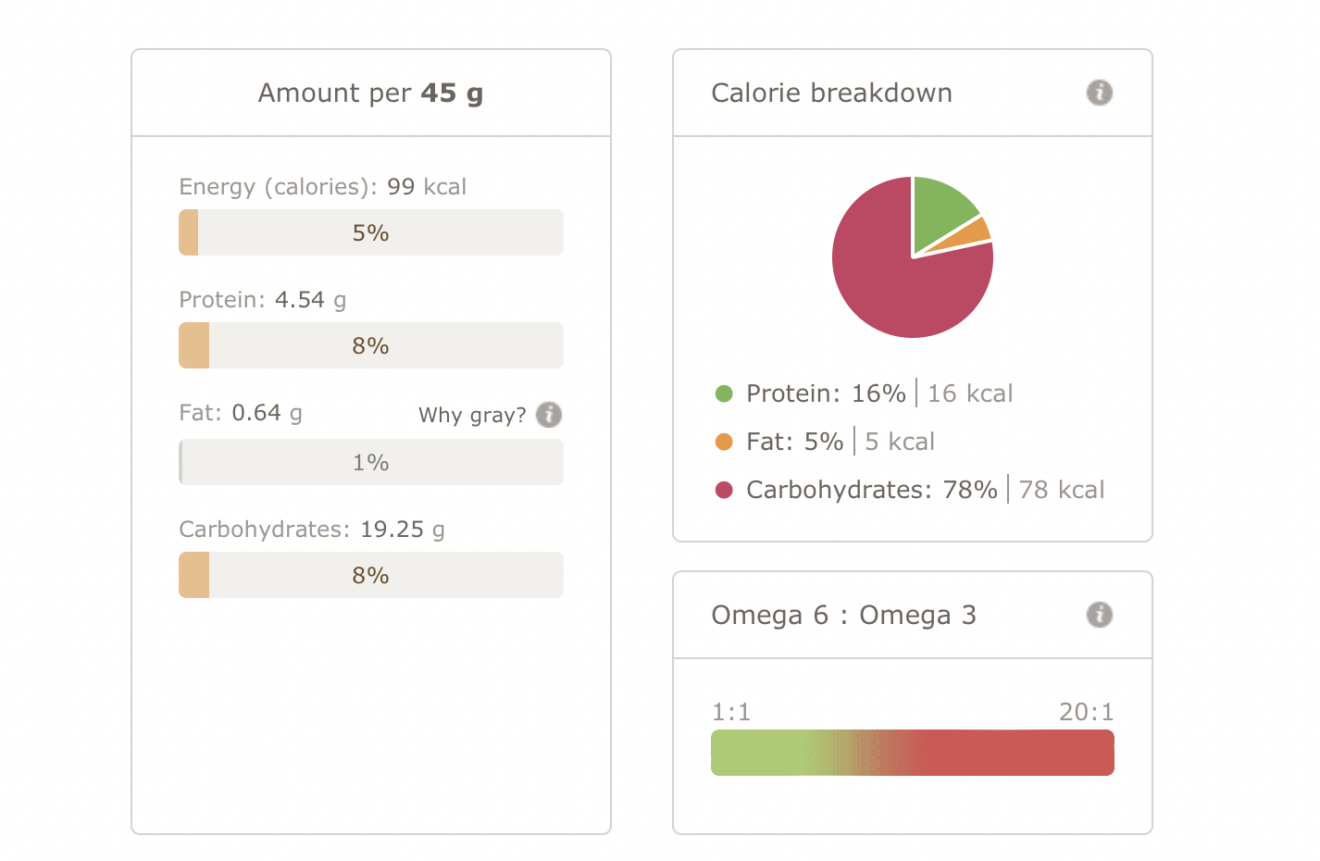Select the Calorie breakdown panel header
Viewport: 1320px width, 861px height.
[831, 92]
